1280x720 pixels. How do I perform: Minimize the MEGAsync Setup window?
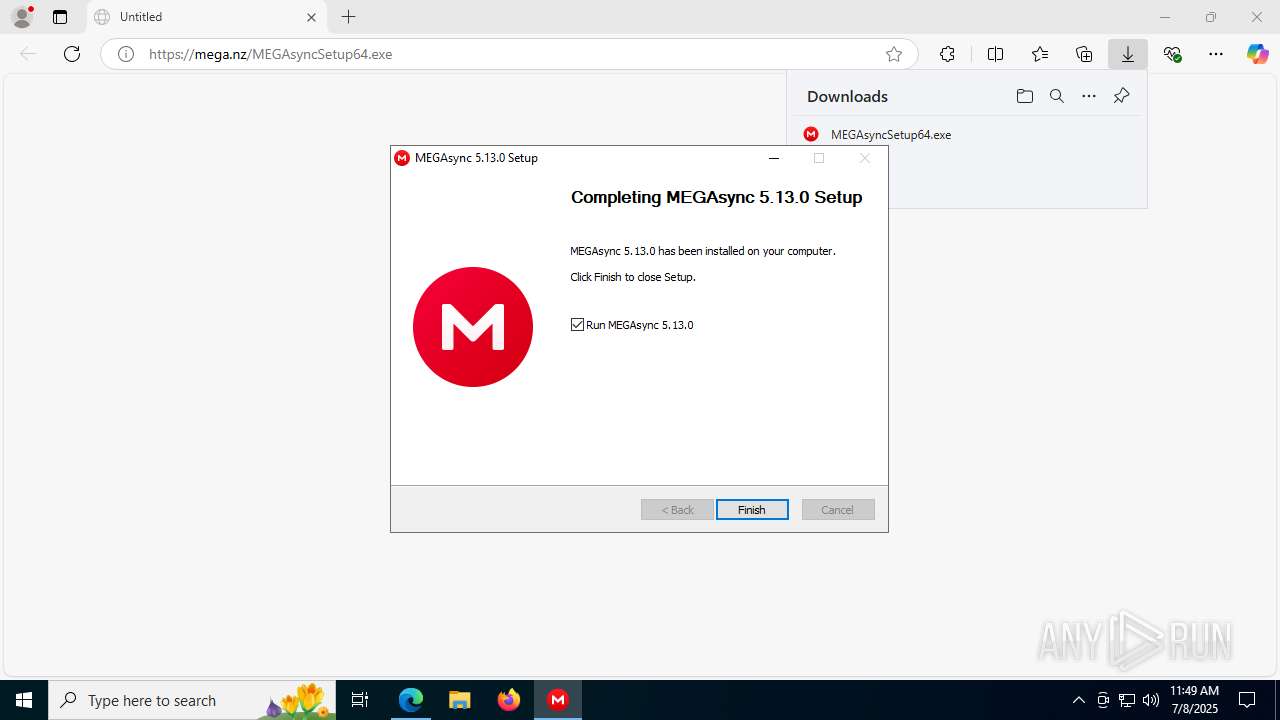coord(773,158)
